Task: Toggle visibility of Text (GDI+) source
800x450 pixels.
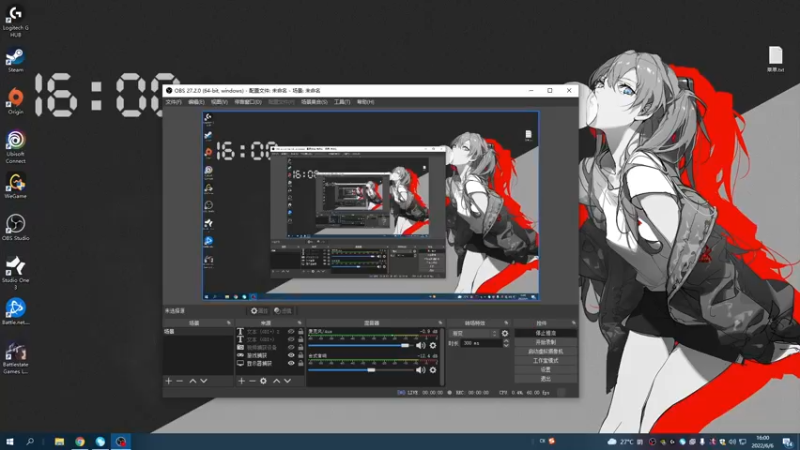Action: [x=291, y=339]
